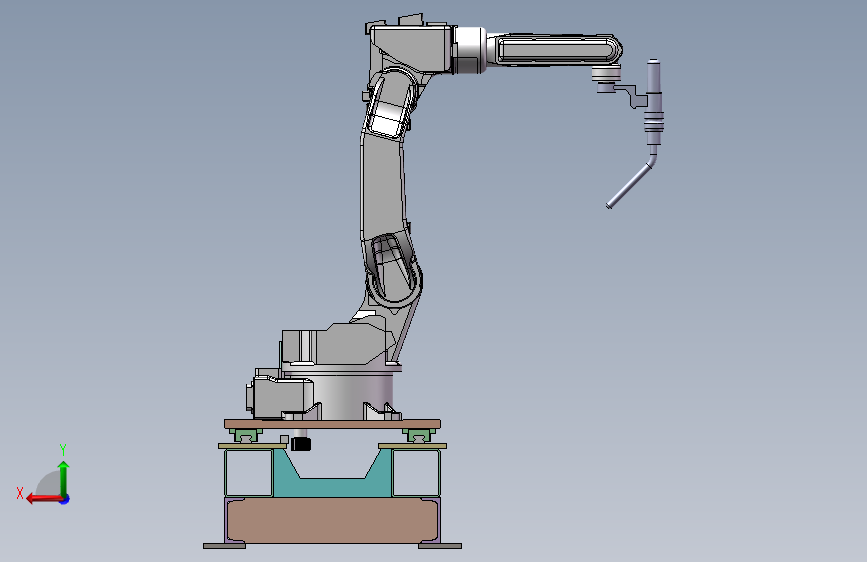Click the red X axis arrow of triad

coord(43,499)
